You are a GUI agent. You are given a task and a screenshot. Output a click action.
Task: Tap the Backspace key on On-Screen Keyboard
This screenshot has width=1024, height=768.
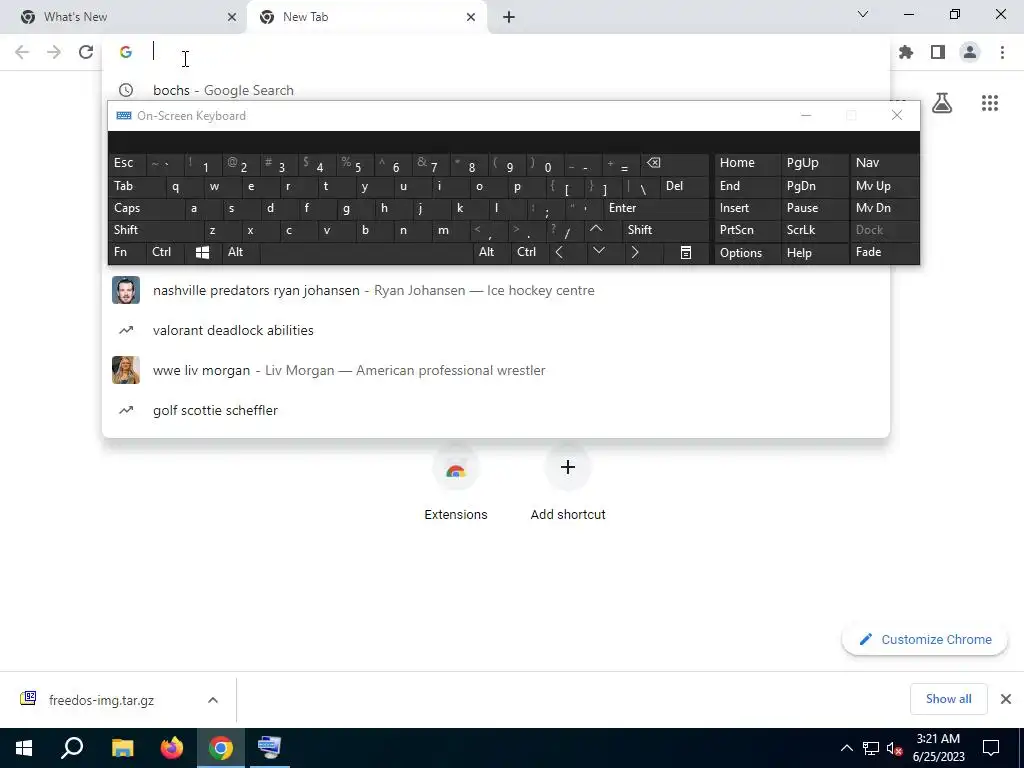676,163
